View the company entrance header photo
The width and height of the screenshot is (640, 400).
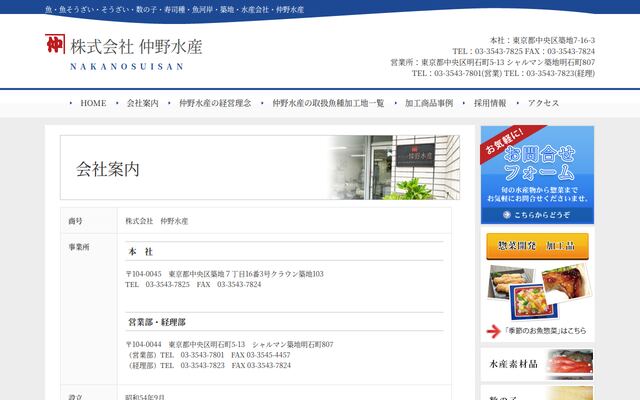click(x=394, y=167)
